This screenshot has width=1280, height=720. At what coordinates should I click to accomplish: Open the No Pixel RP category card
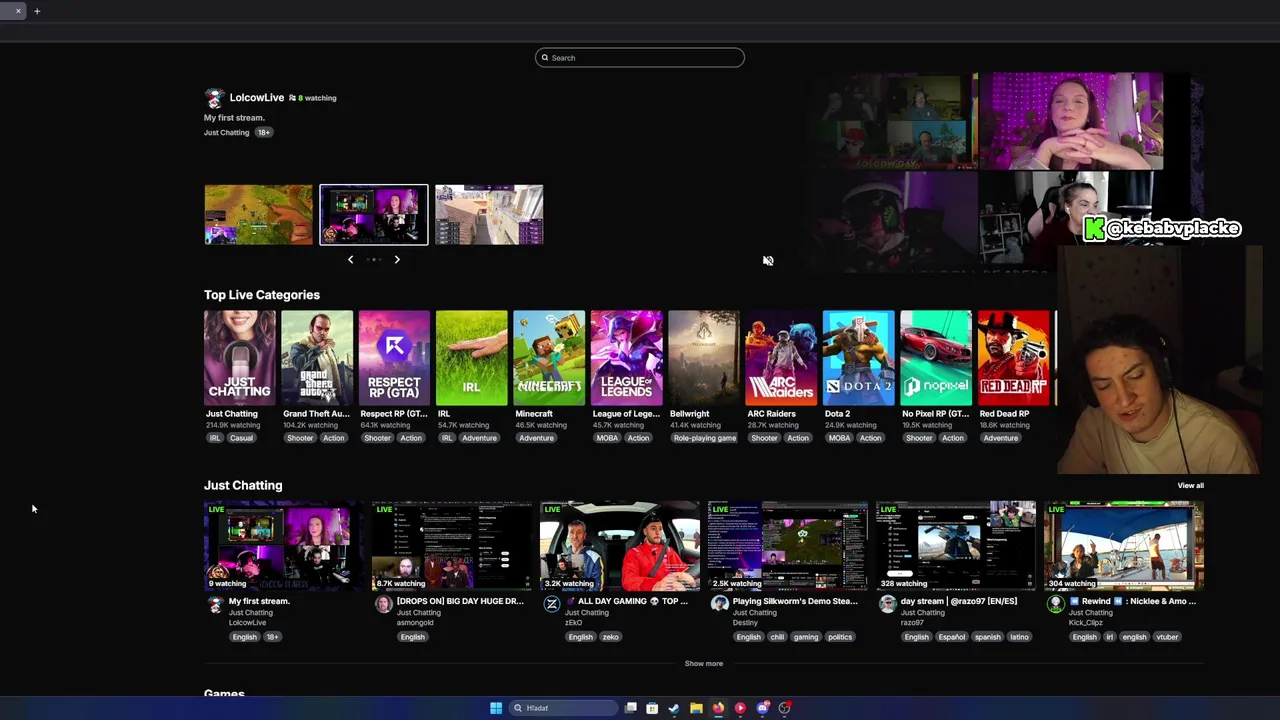(936, 358)
